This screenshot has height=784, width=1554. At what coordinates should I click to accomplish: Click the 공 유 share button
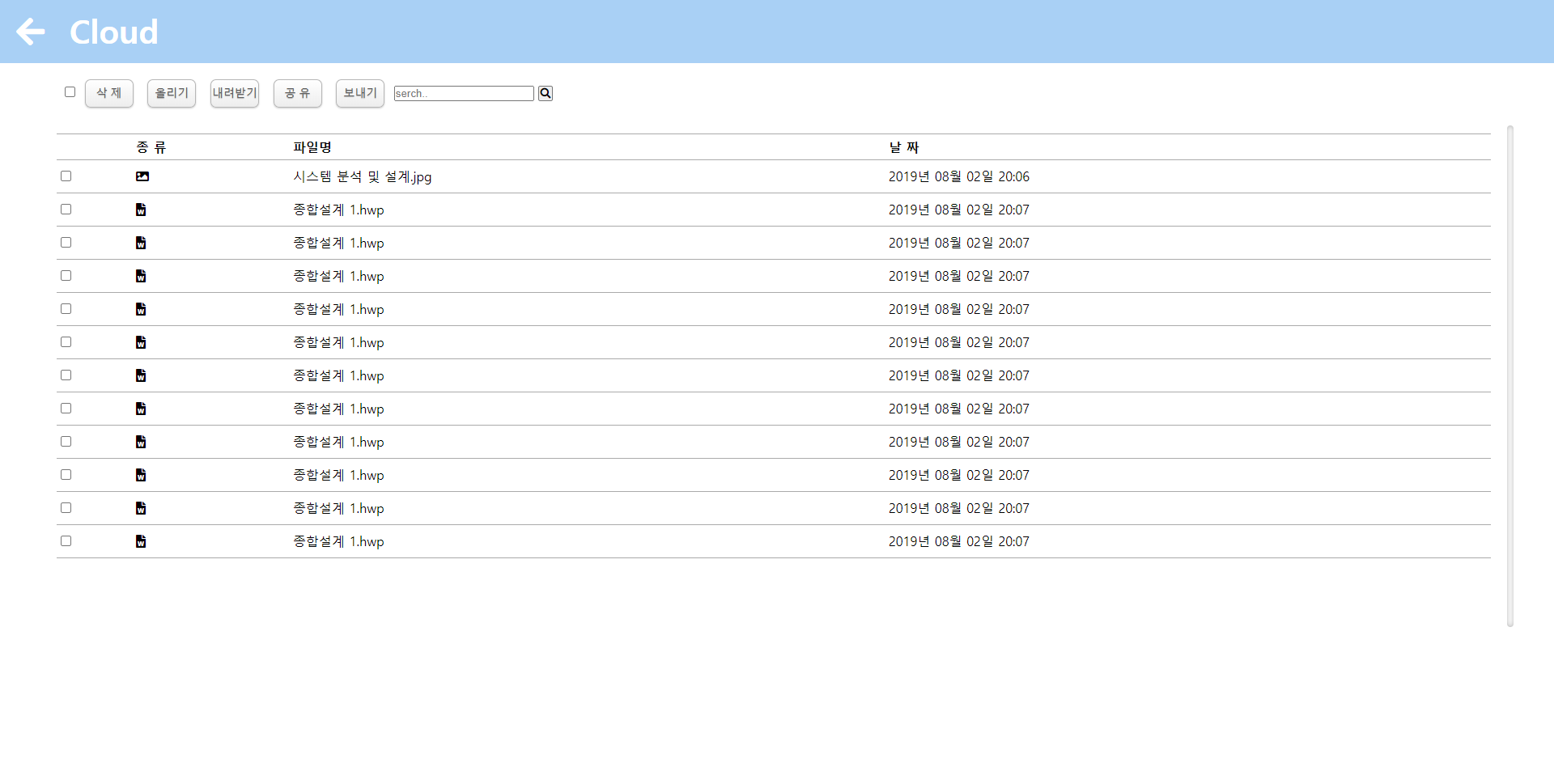pos(297,93)
